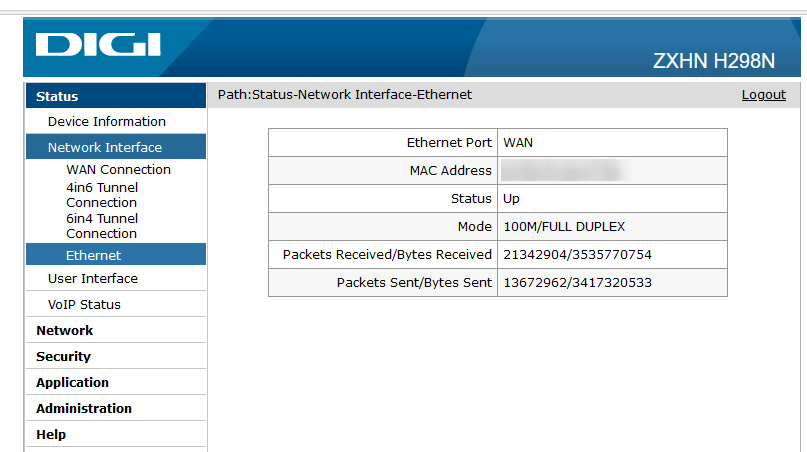Click the Logout link
Viewport: 807px width, 452px height.
pos(763,95)
